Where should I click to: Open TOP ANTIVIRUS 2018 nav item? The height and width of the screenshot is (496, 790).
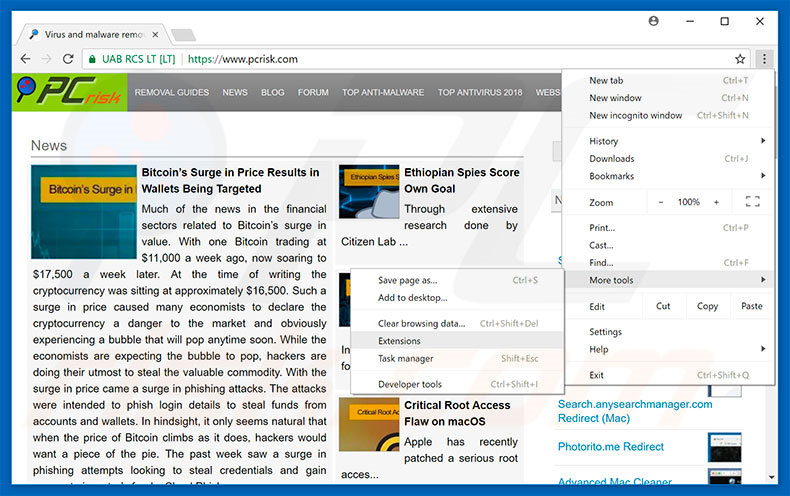pos(480,93)
